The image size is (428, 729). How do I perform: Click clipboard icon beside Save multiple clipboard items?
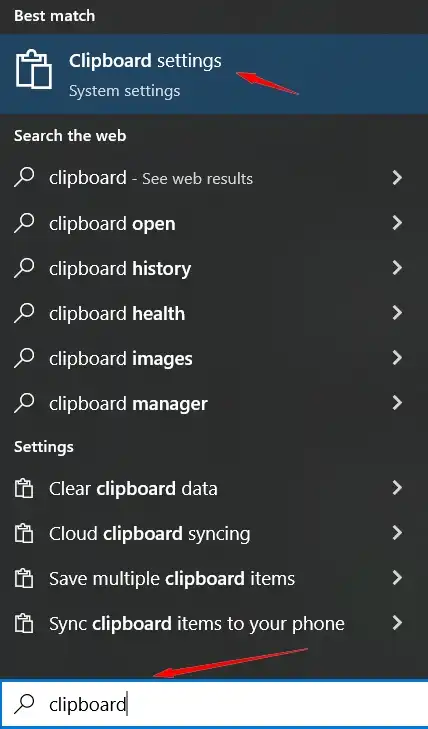point(24,579)
